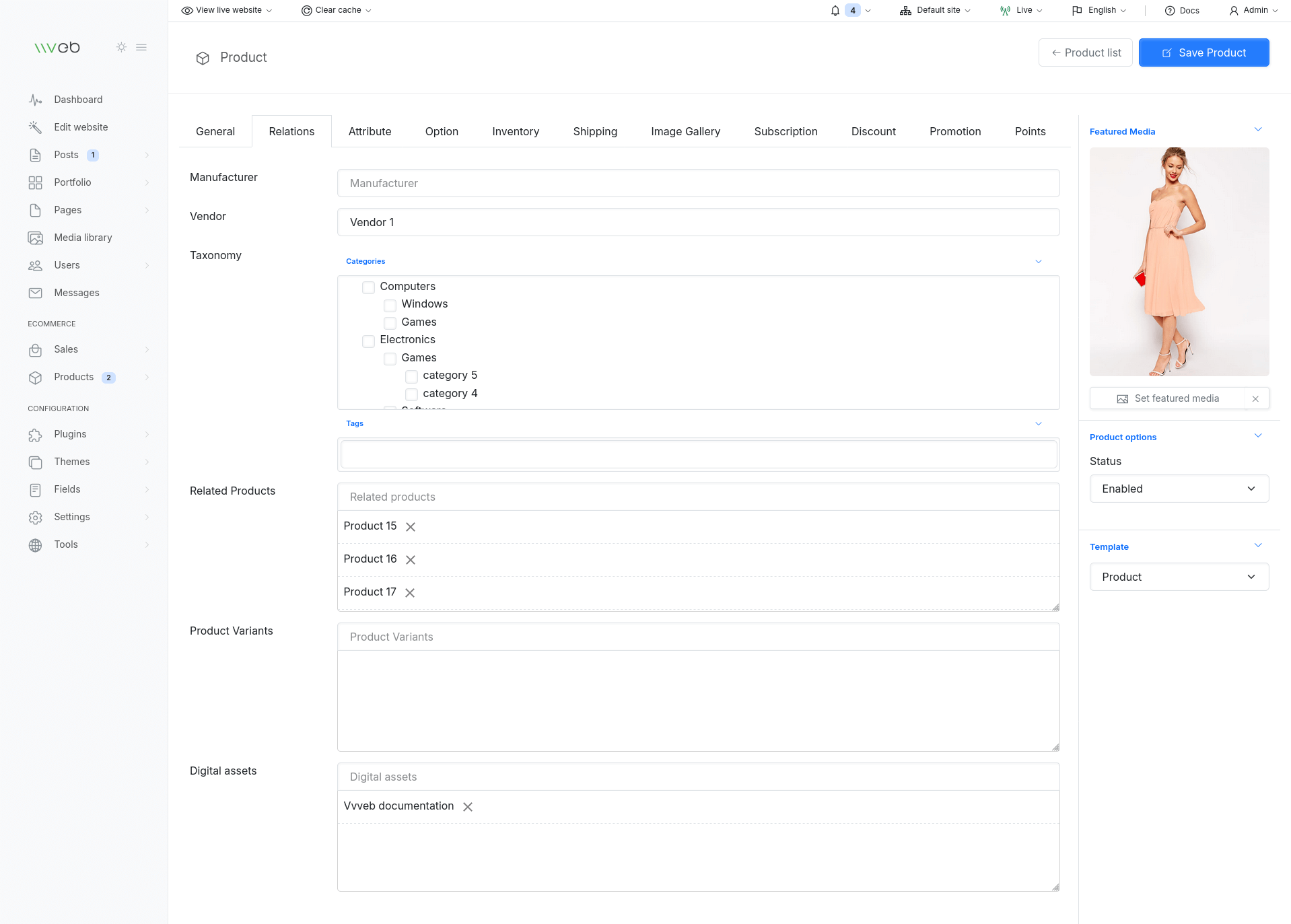Collapse the Categories section chevron
The height and width of the screenshot is (924, 1291).
click(1038, 261)
